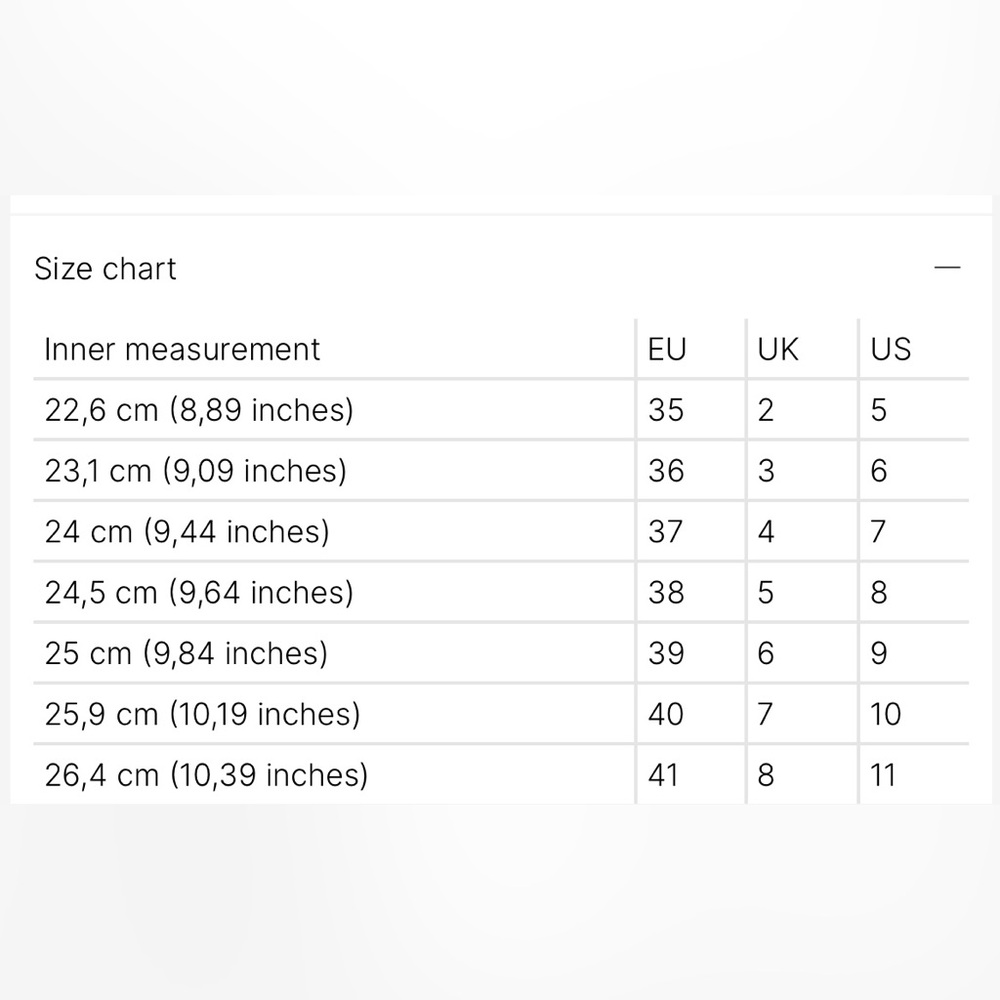Image resolution: width=1000 pixels, height=1000 pixels.
Task: Collapse the Size chart section minus icon
Action: (x=946, y=268)
